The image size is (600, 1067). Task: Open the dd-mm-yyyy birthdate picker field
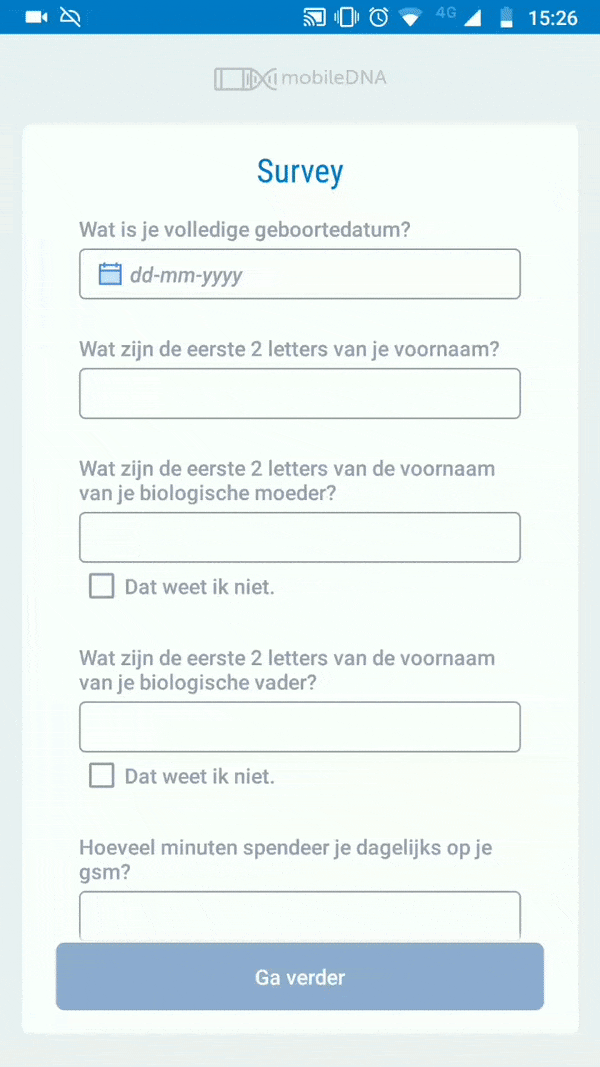point(300,274)
